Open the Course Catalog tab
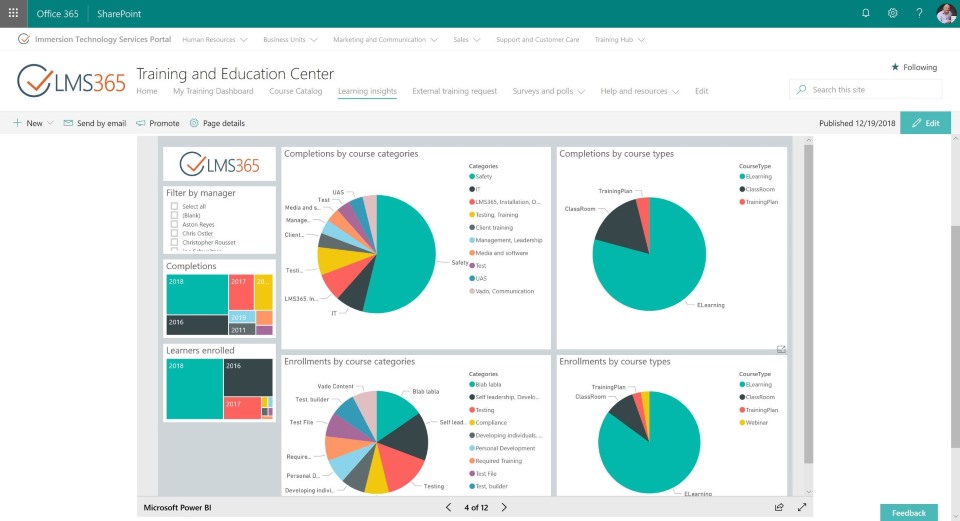This screenshot has height=521, width=960. click(296, 91)
